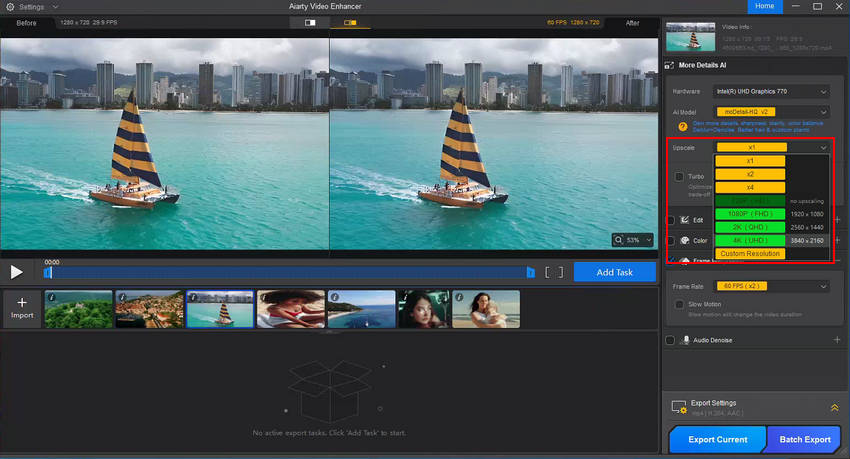The height and width of the screenshot is (459, 850).
Task: Open info icon on forest castle thumbnail
Action: point(51,297)
